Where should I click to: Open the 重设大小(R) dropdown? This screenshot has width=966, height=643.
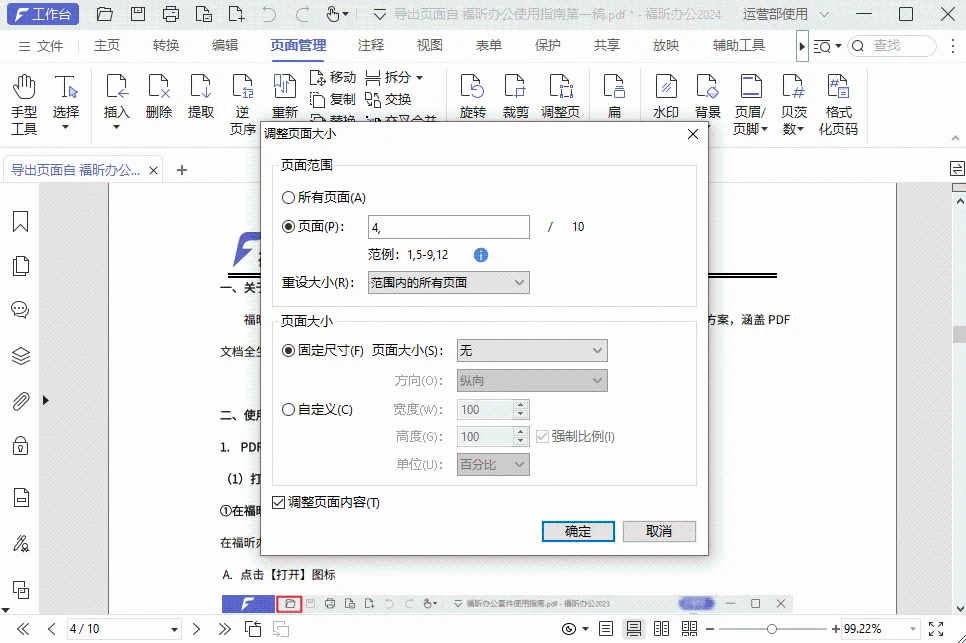448,282
